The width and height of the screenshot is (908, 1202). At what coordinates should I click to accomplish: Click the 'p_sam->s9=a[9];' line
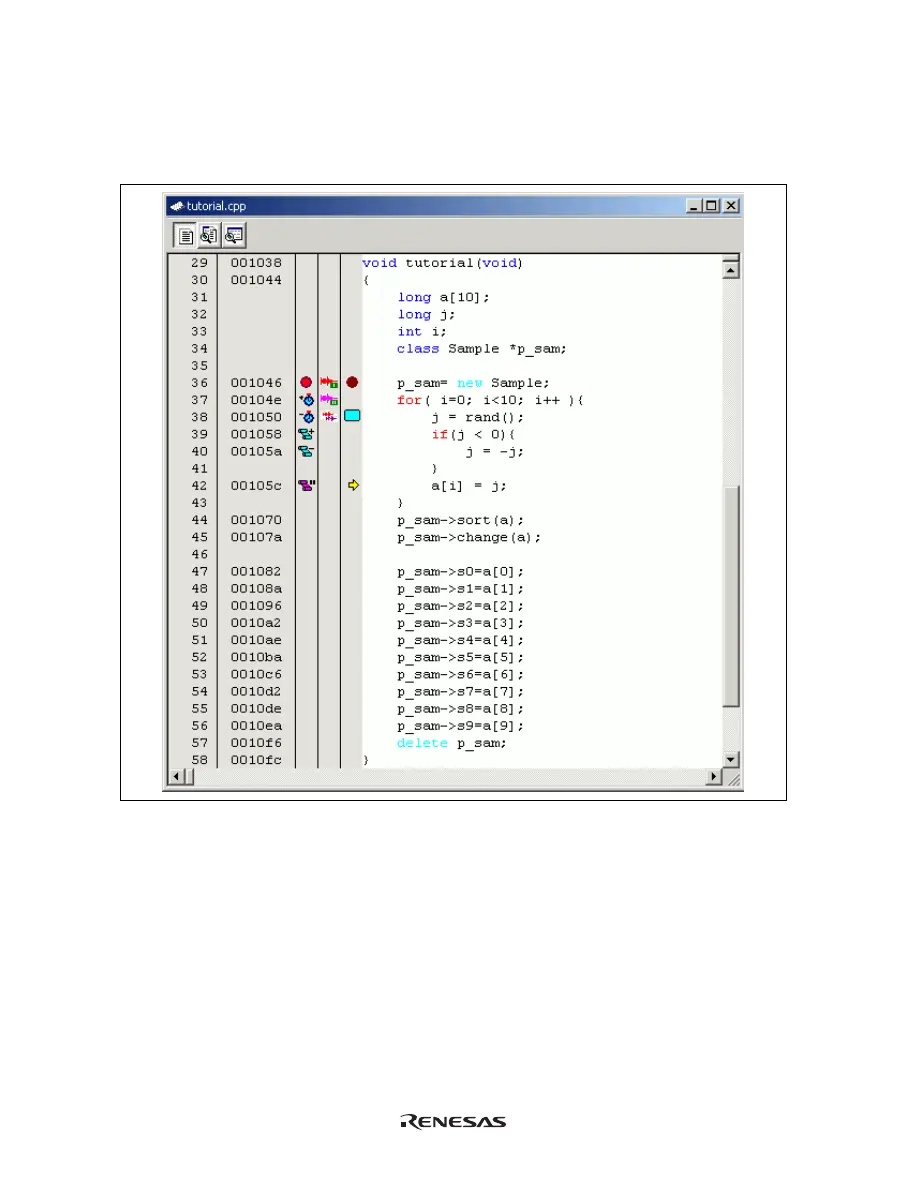[460, 726]
